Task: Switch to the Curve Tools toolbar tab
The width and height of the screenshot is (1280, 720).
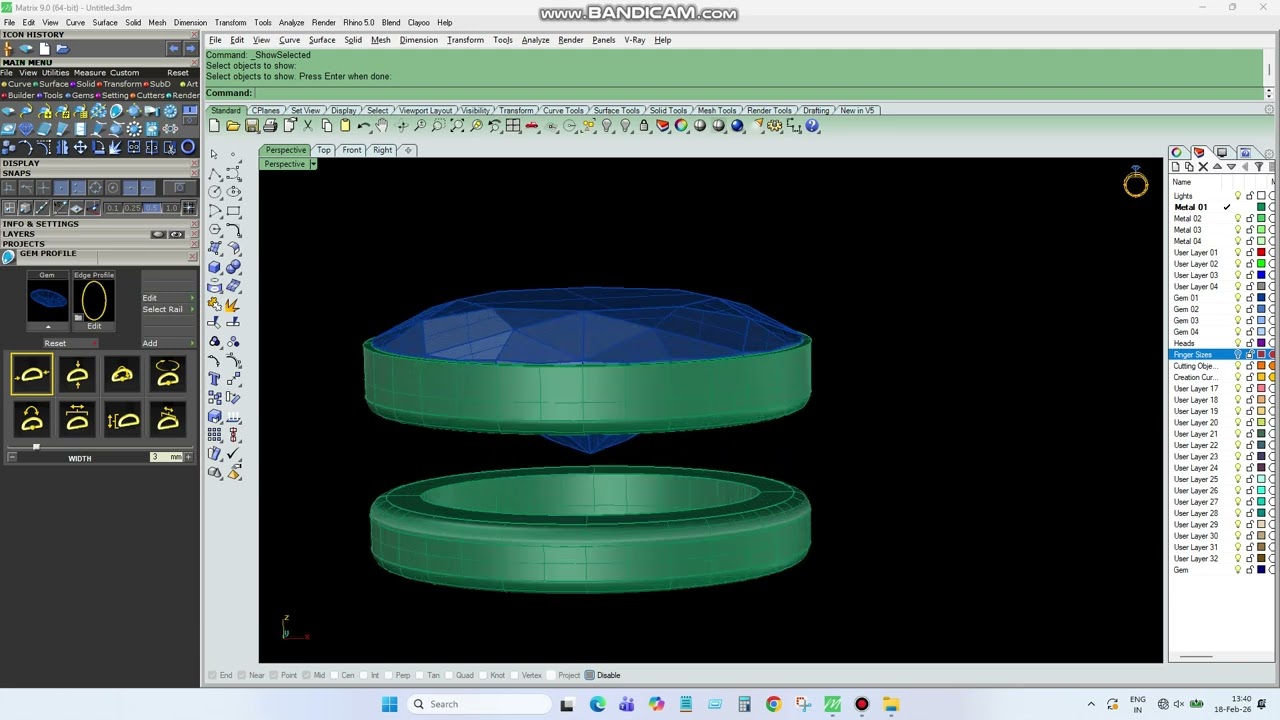Action: 562,110
